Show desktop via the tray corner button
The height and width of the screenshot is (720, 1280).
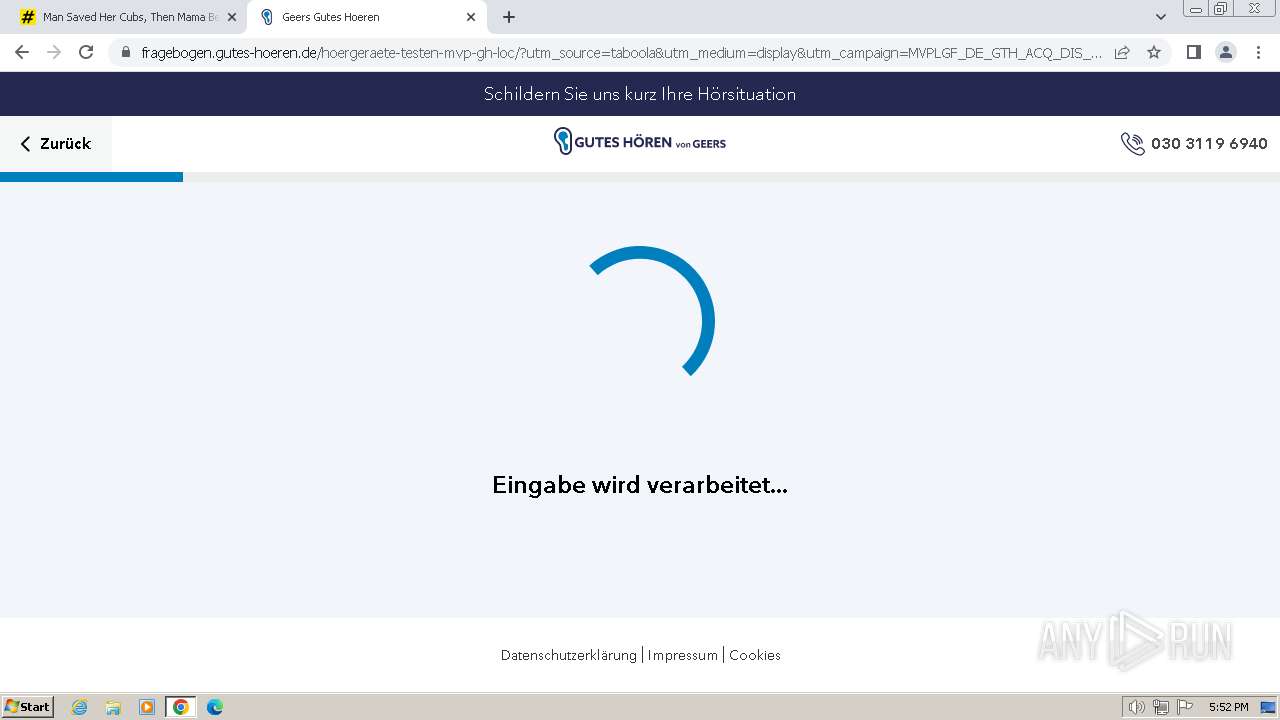1268,707
